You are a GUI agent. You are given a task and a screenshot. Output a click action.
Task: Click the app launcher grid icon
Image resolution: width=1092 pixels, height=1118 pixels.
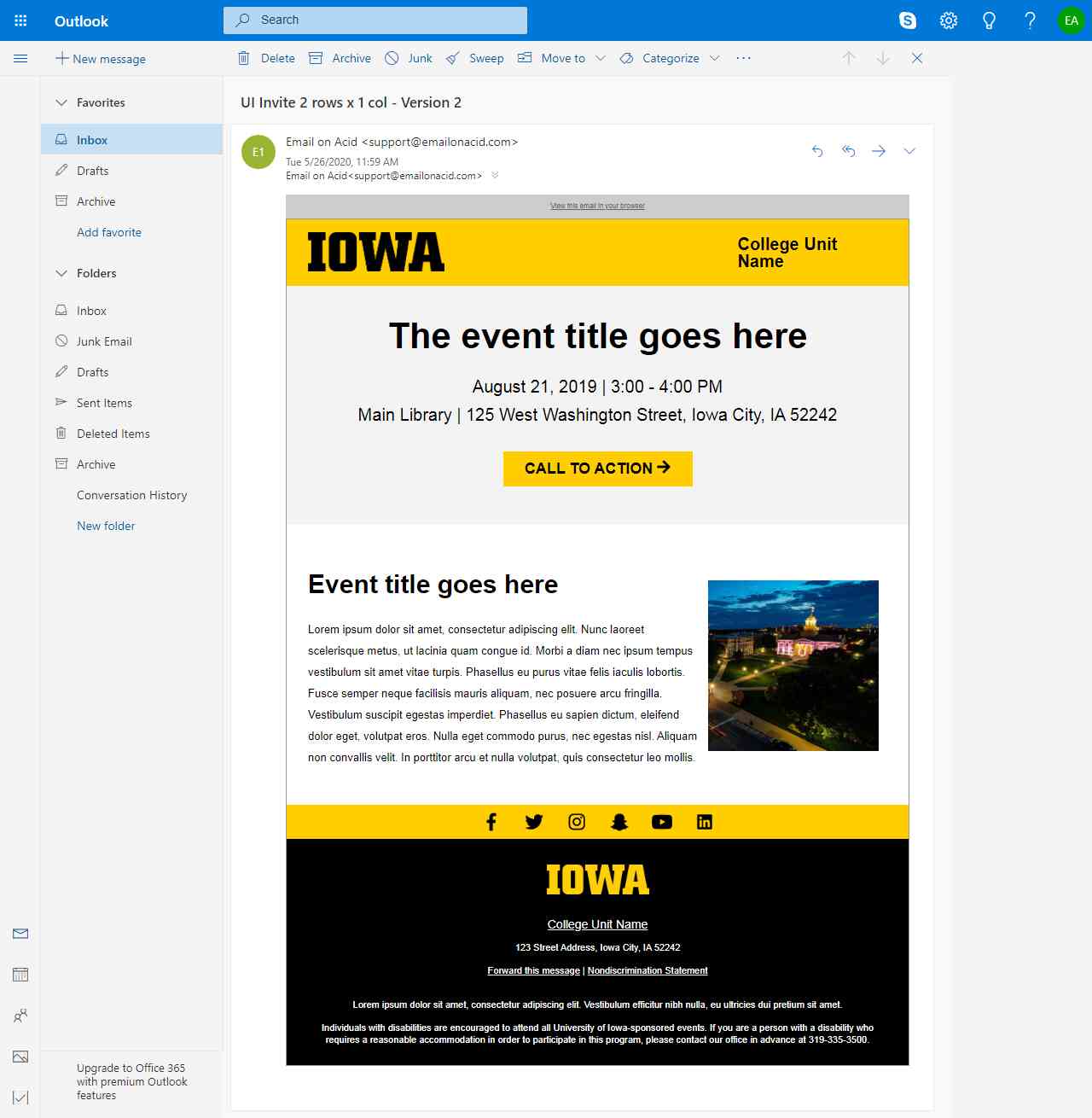(x=20, y=20)
